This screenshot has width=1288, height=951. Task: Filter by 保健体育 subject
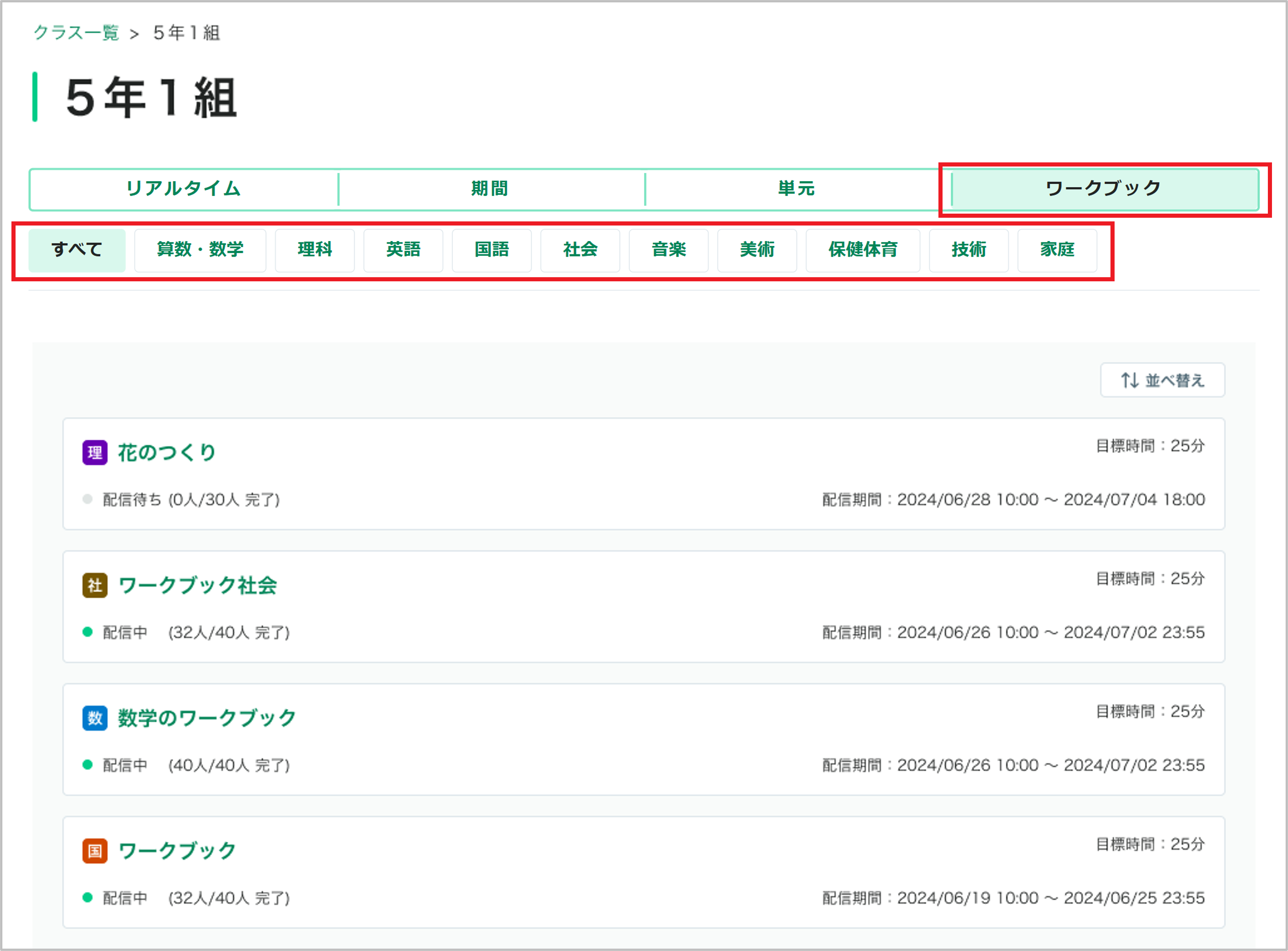[863, 250]
